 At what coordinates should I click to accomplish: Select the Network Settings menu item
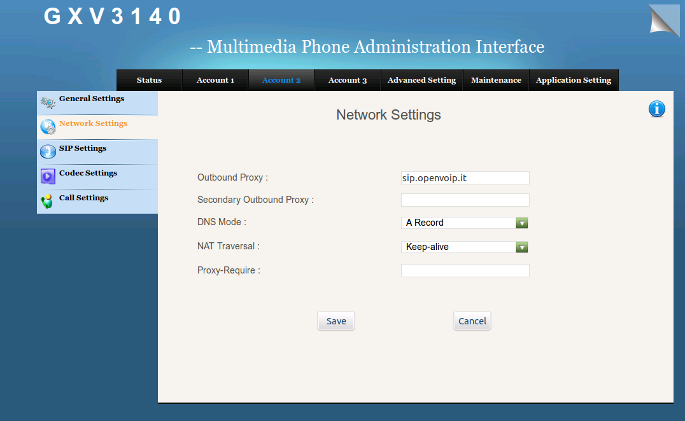[x=97, y=128]
